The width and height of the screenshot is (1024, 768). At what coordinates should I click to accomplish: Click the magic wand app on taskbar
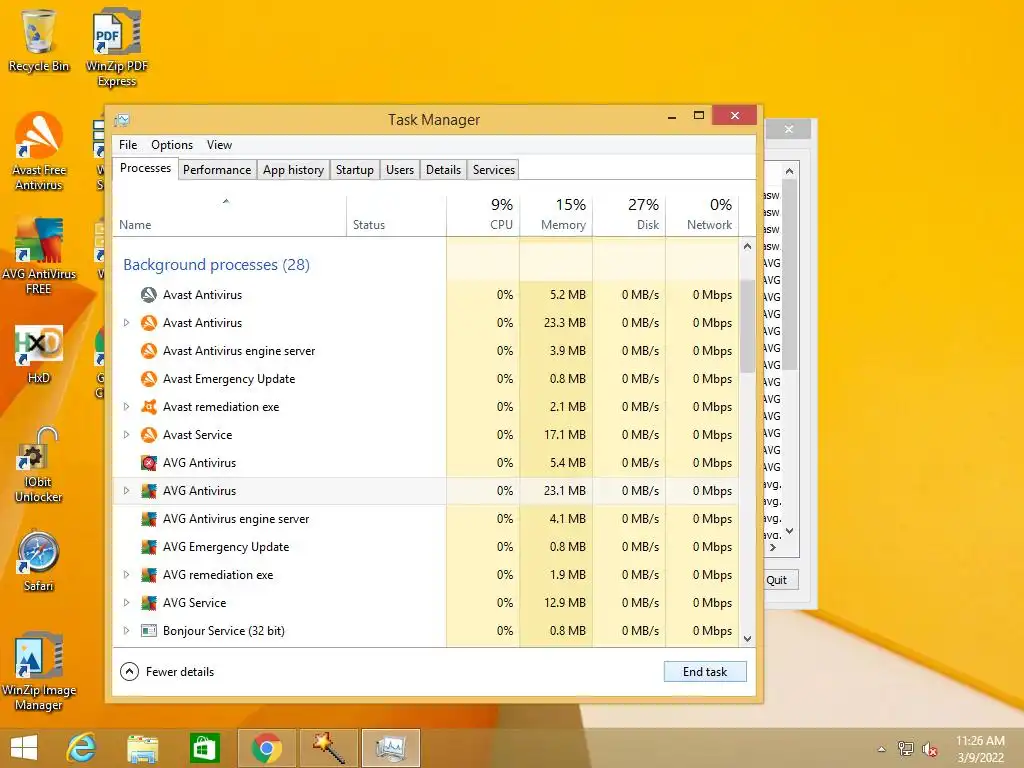(328, 748)
